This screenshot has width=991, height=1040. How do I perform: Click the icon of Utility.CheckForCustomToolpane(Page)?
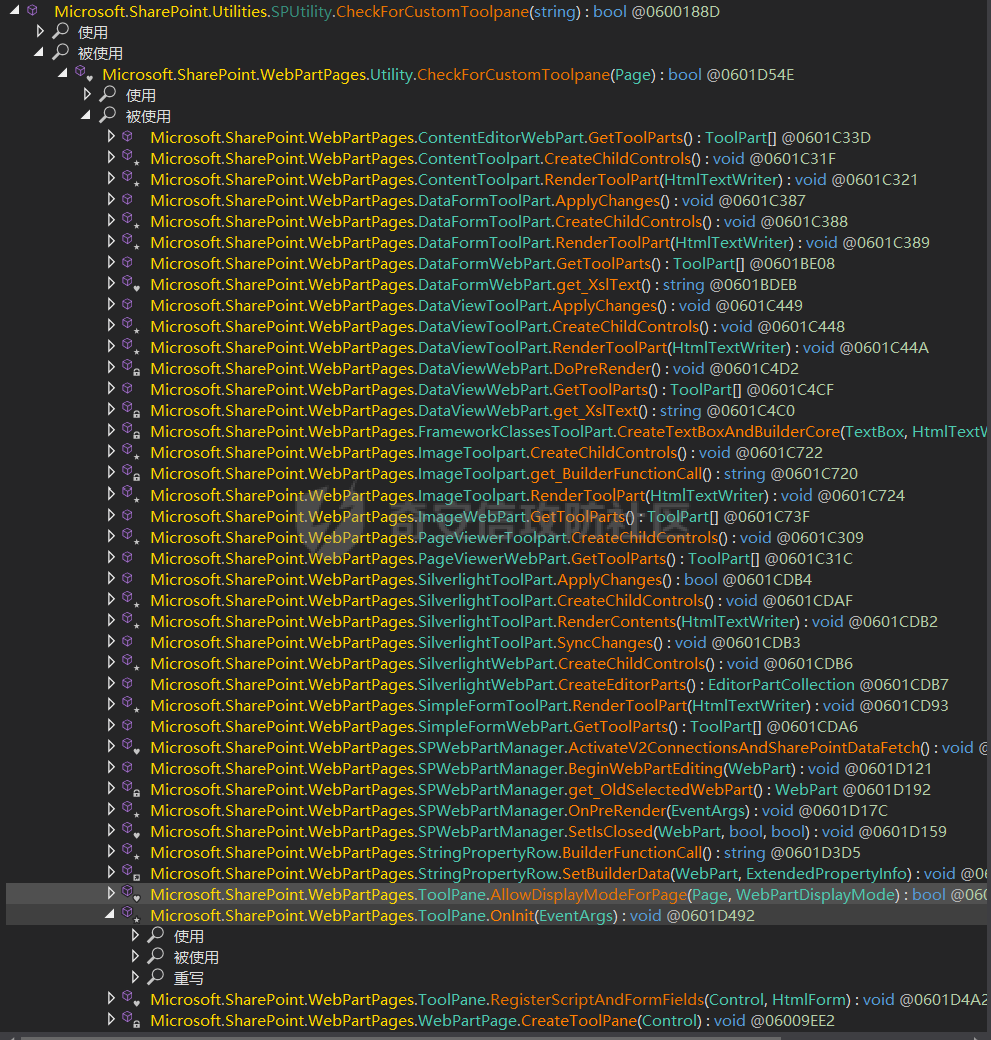[81, 74]
